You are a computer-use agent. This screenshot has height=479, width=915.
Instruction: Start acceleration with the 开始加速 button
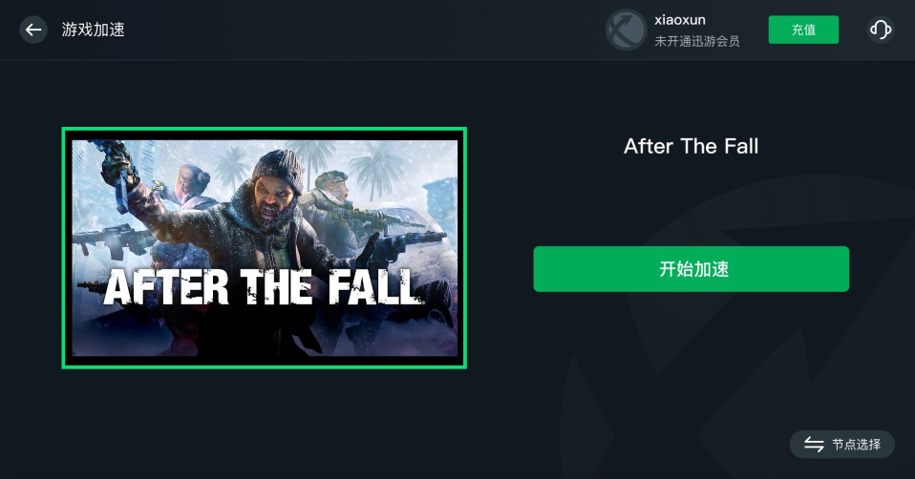pos(691,269)
